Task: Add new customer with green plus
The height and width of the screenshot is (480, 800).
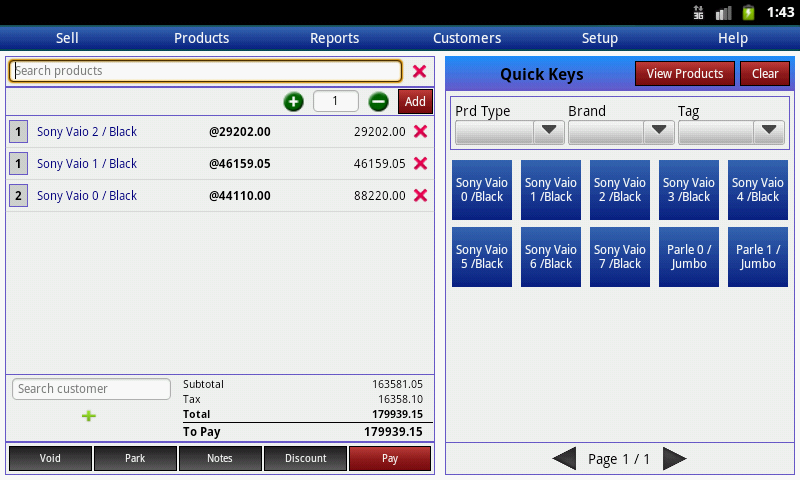Action: click(89, 416)
